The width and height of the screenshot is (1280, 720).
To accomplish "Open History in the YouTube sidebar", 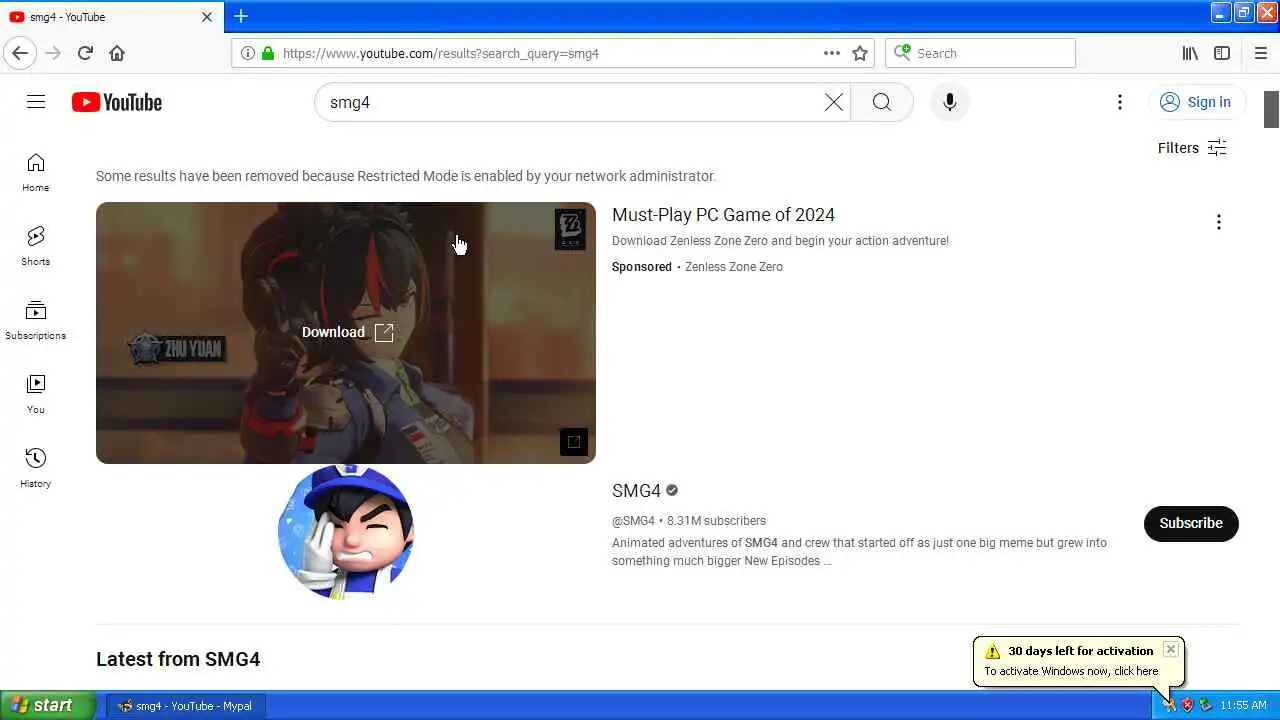I will pos(36,468).
